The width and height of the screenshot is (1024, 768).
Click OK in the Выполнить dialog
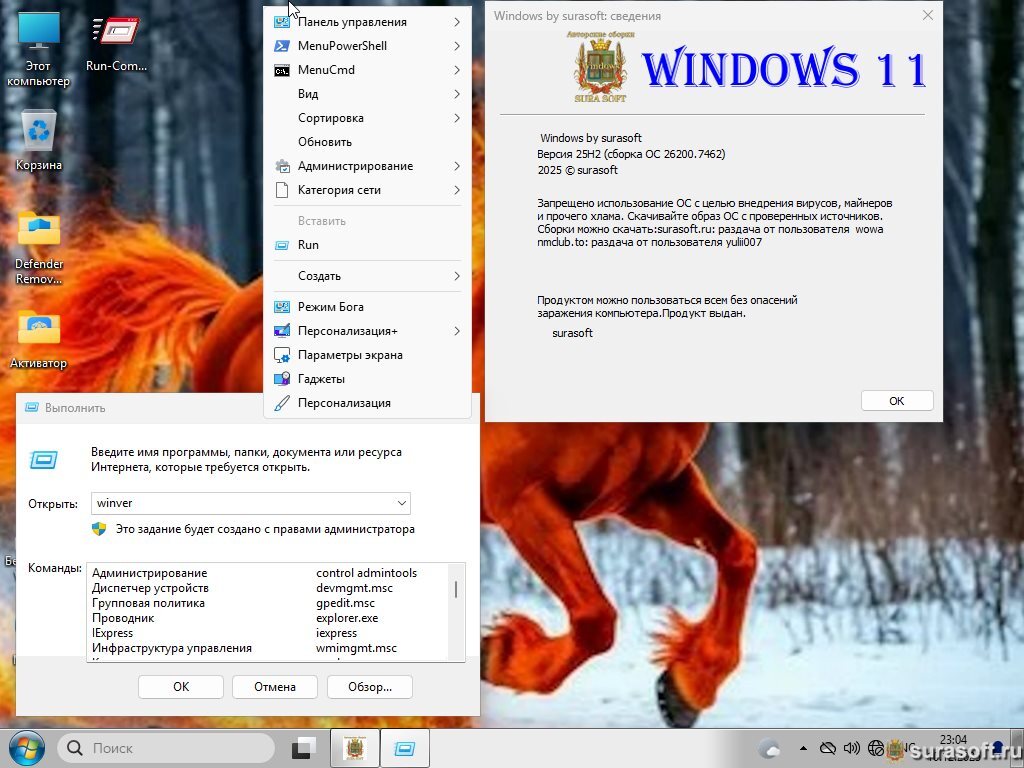181,686
